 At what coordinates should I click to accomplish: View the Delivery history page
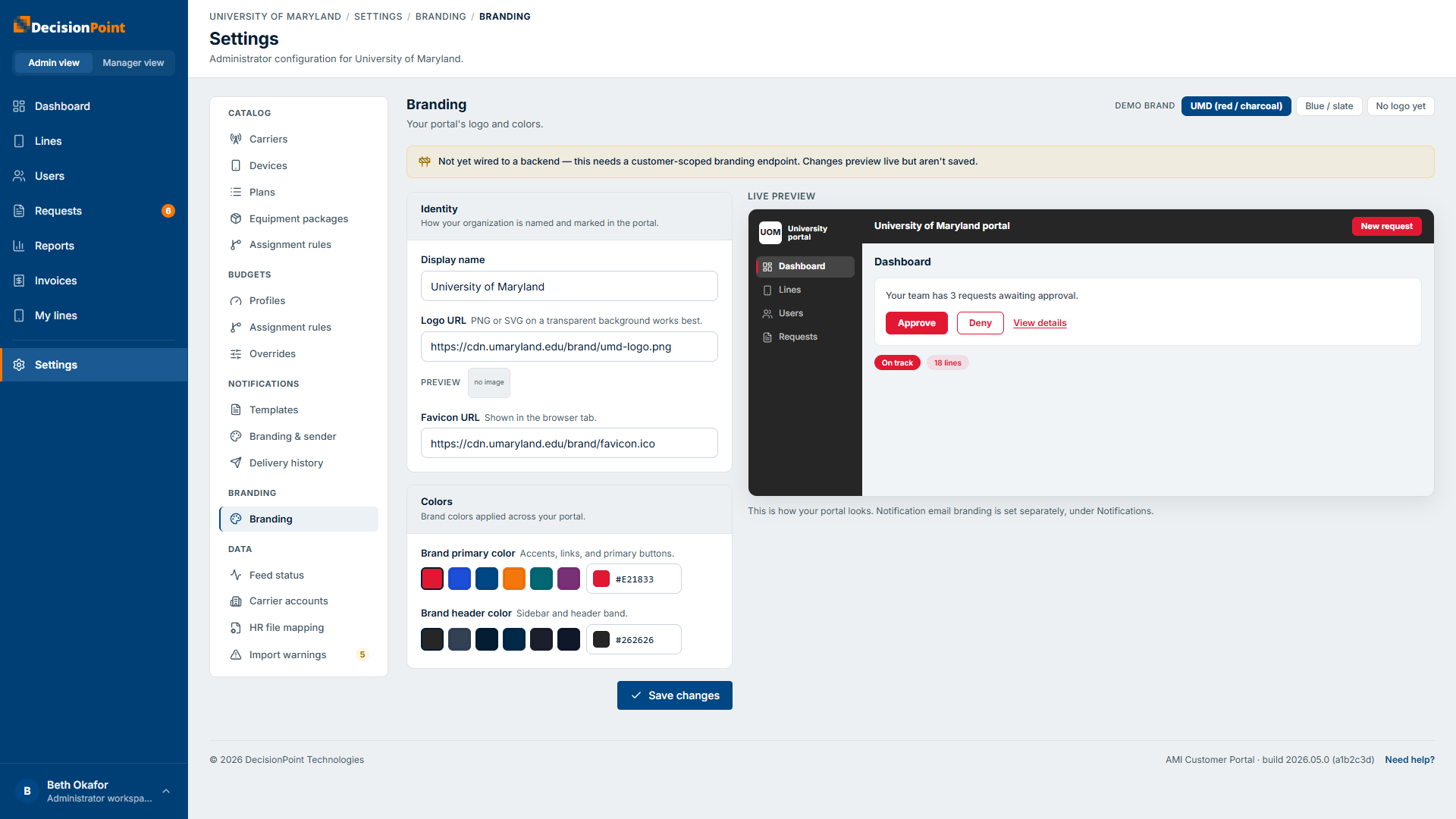[299, 463]
